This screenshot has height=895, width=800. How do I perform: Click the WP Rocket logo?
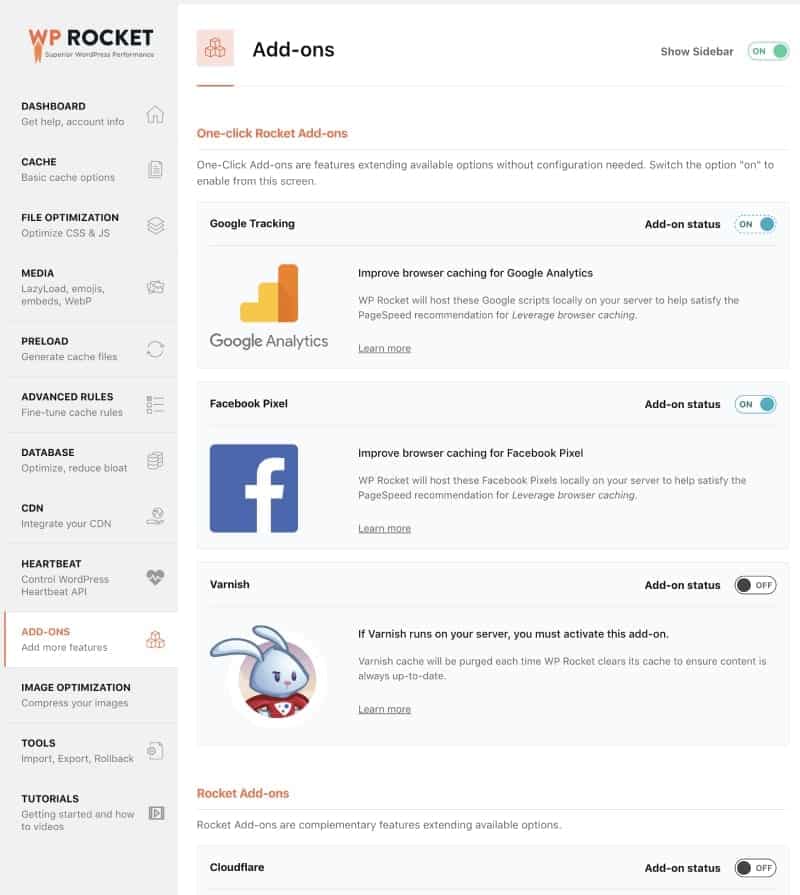pos(91,43)
